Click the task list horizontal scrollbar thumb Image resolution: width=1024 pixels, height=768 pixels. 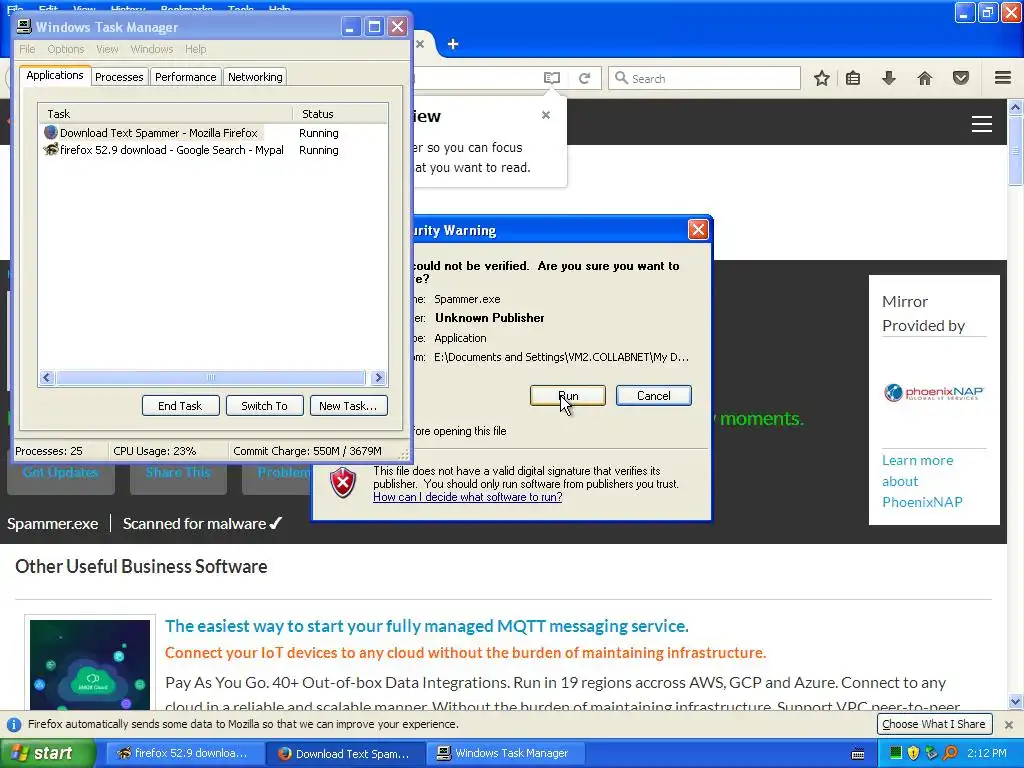point(210,377)
